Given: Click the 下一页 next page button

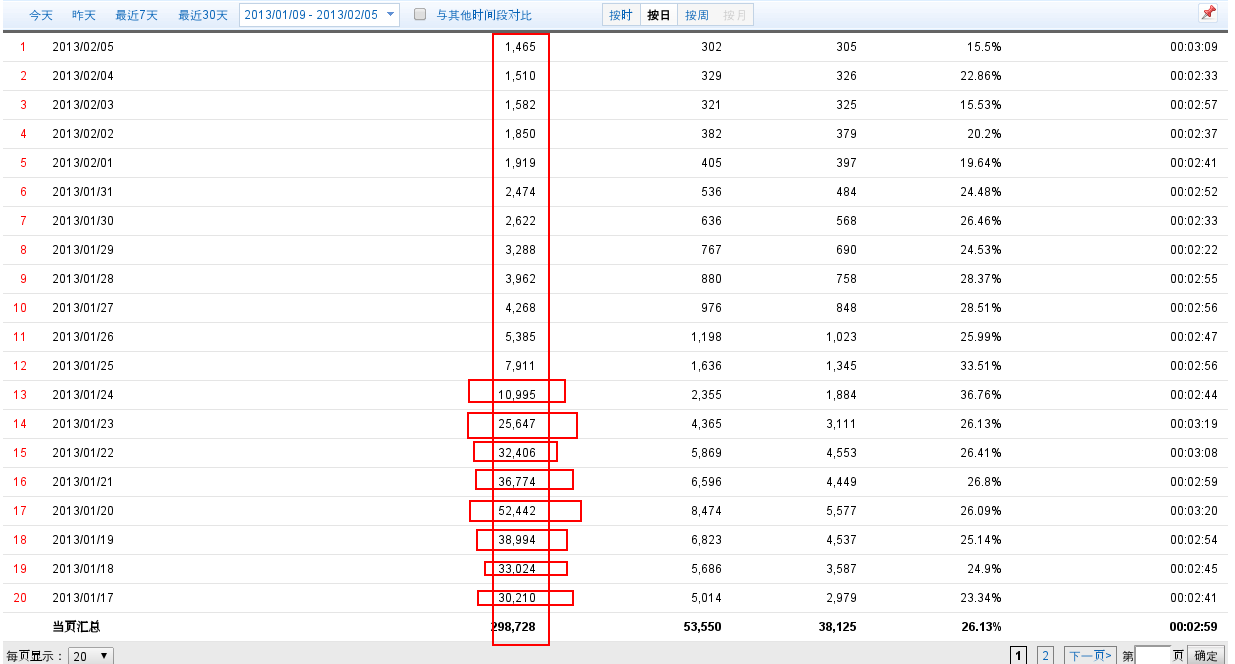Looking at the screenshot, I should pos(1089,656).
